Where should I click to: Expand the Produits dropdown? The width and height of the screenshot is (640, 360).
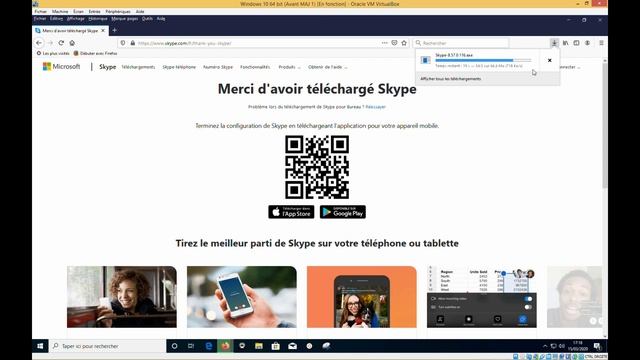point(289,67)
